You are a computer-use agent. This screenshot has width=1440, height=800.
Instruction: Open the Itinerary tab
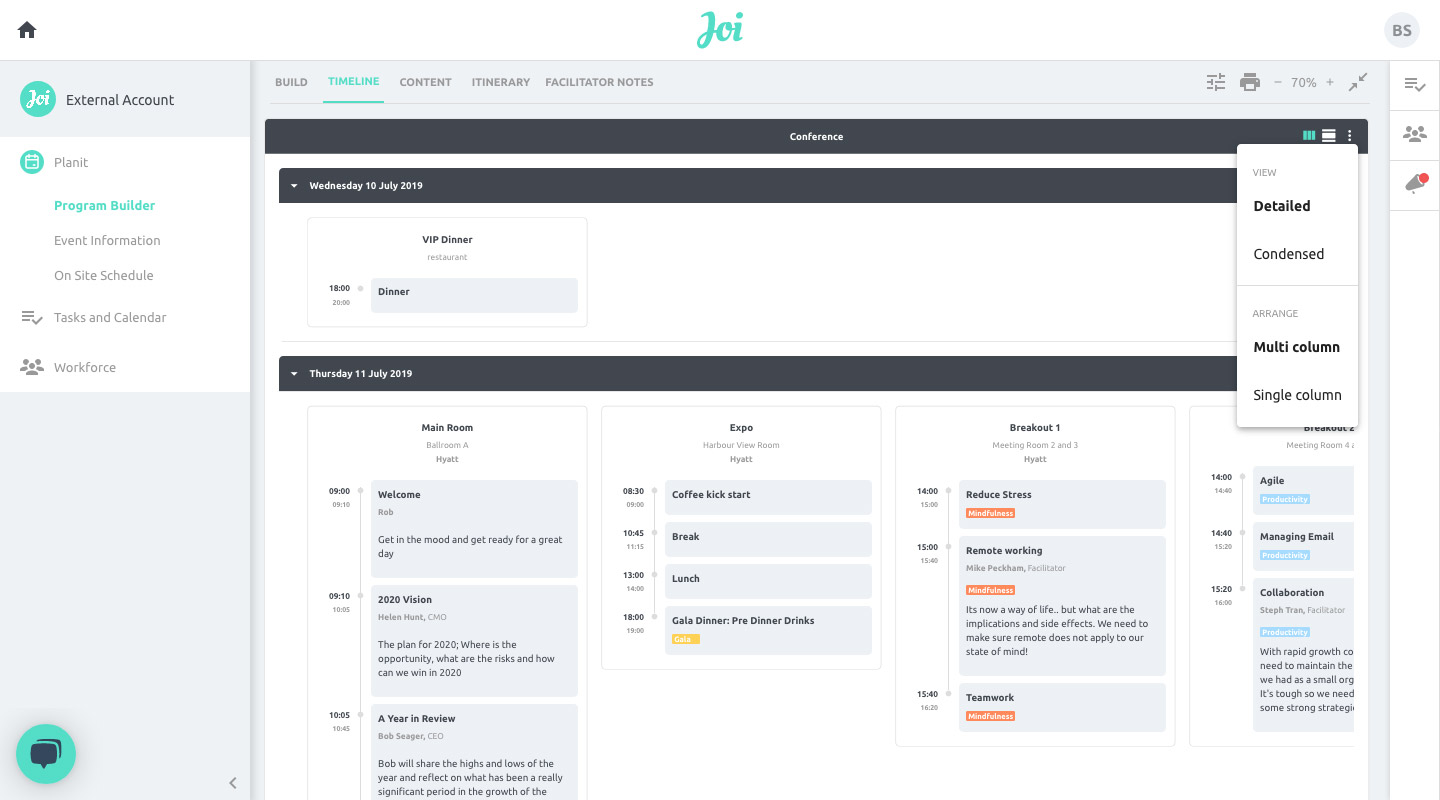(x=501, y=82)
